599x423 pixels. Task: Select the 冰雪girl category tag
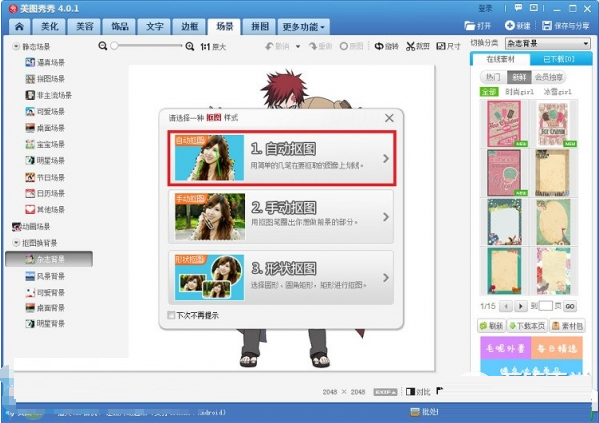558,92
